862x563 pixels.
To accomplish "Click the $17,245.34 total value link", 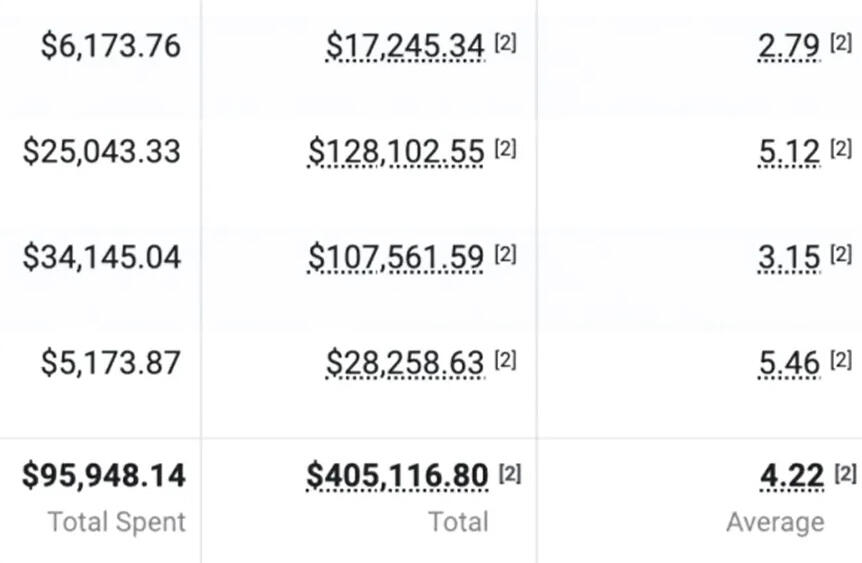I will (405, 45).
